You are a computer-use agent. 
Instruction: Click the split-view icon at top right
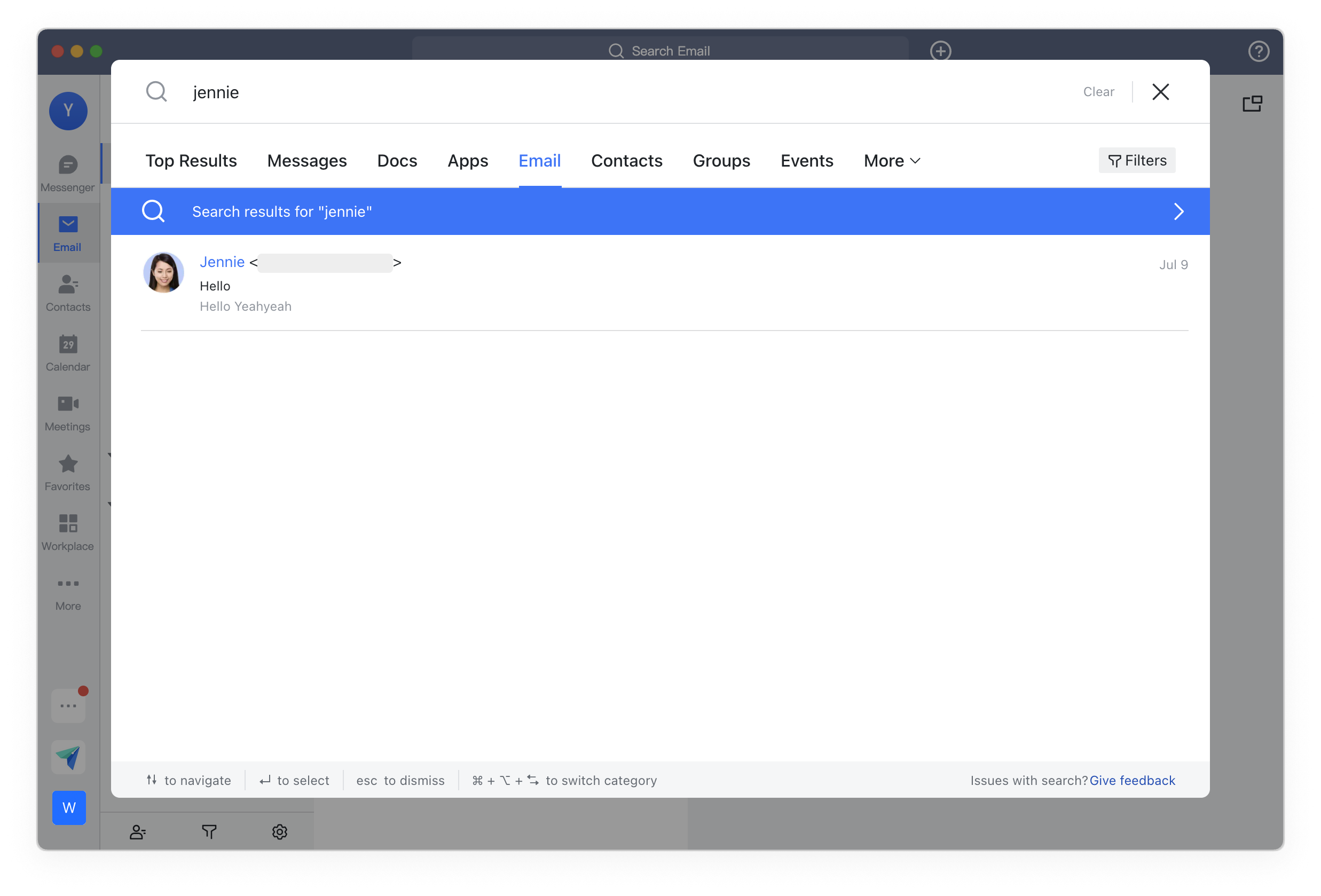tap(1253, 103)
